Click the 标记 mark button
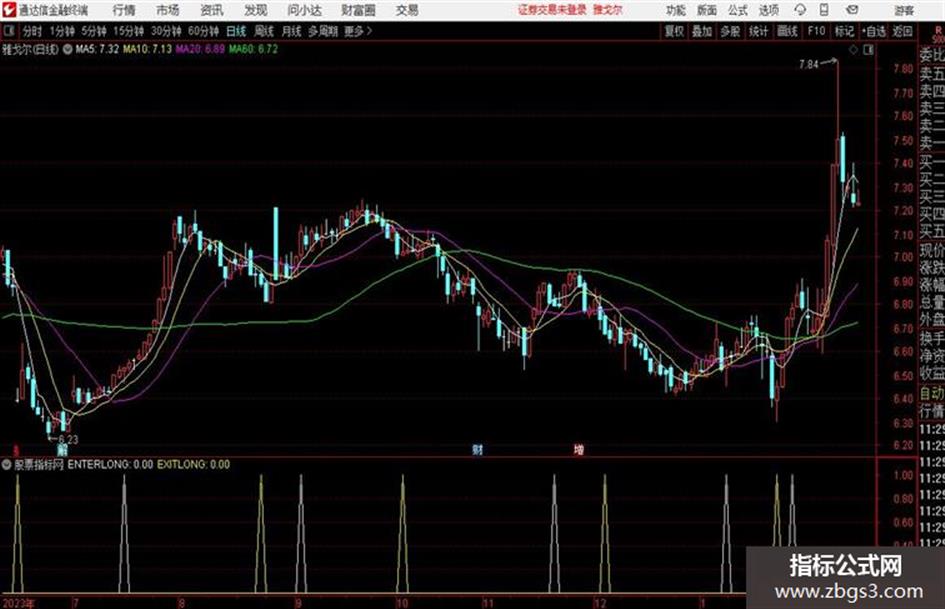The width and height of the screenshot is (945, 609). pos(844,31)
